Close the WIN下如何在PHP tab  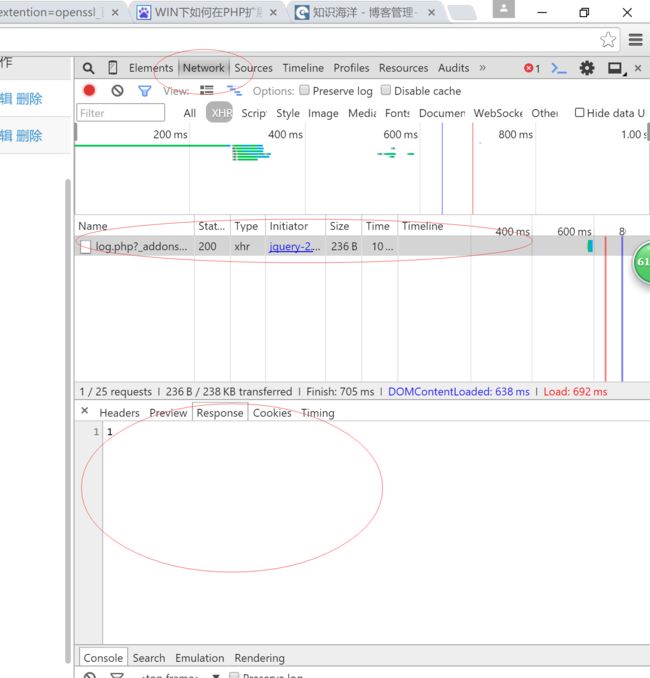coord(273,13)
